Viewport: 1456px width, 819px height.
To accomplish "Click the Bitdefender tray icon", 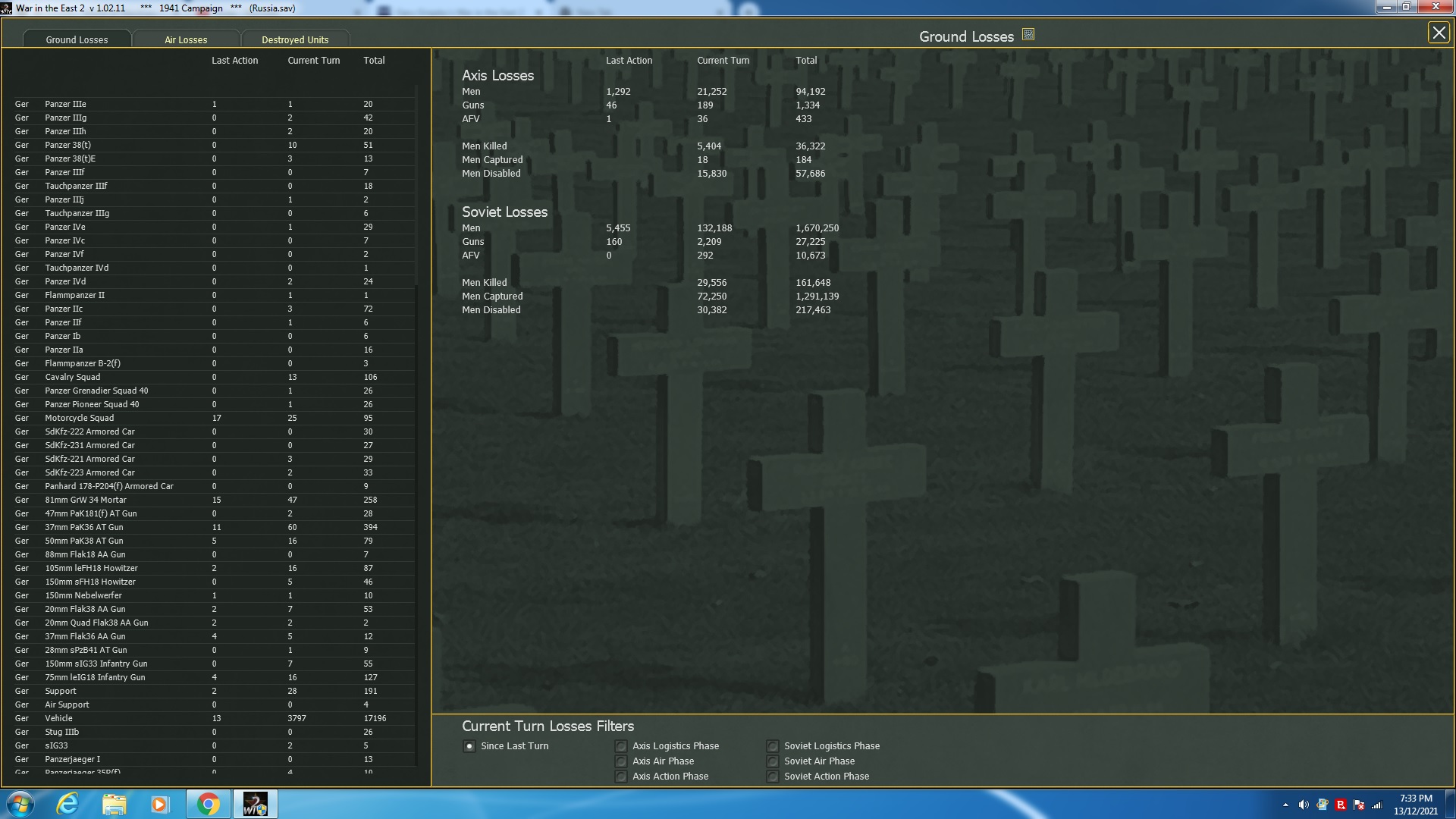I will 1341,805.
